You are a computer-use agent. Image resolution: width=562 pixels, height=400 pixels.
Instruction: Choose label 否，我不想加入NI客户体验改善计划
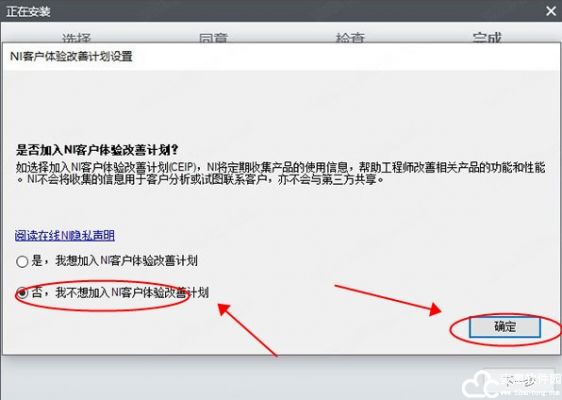click(120, 292)
